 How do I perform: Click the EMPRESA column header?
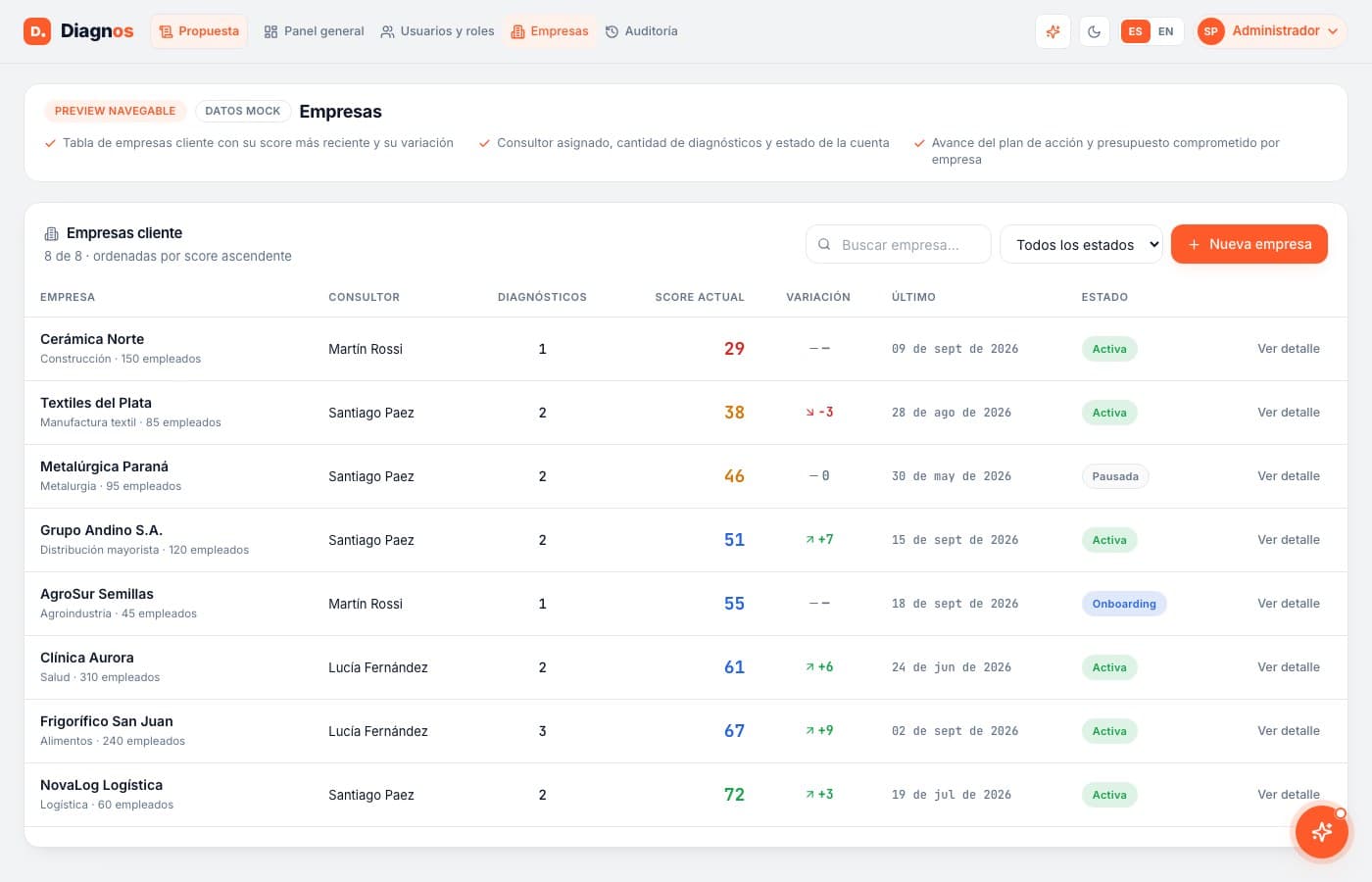point(68,297)
